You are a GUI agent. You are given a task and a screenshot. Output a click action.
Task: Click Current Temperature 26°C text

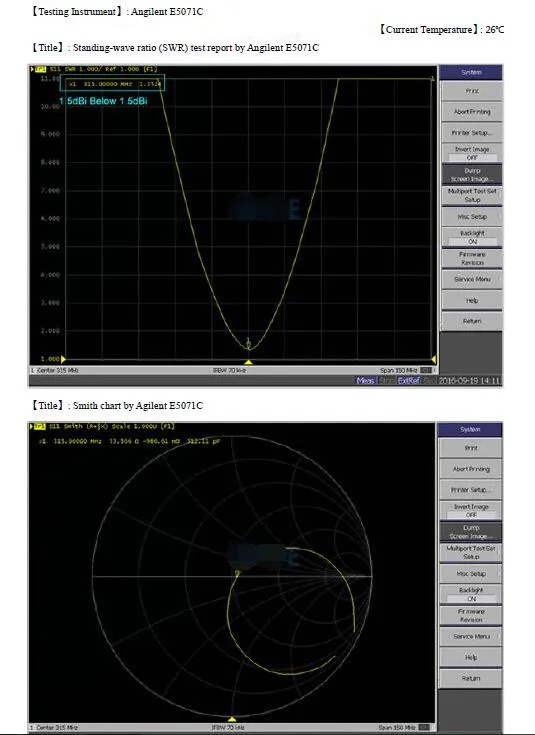click(x=442, y=30)
